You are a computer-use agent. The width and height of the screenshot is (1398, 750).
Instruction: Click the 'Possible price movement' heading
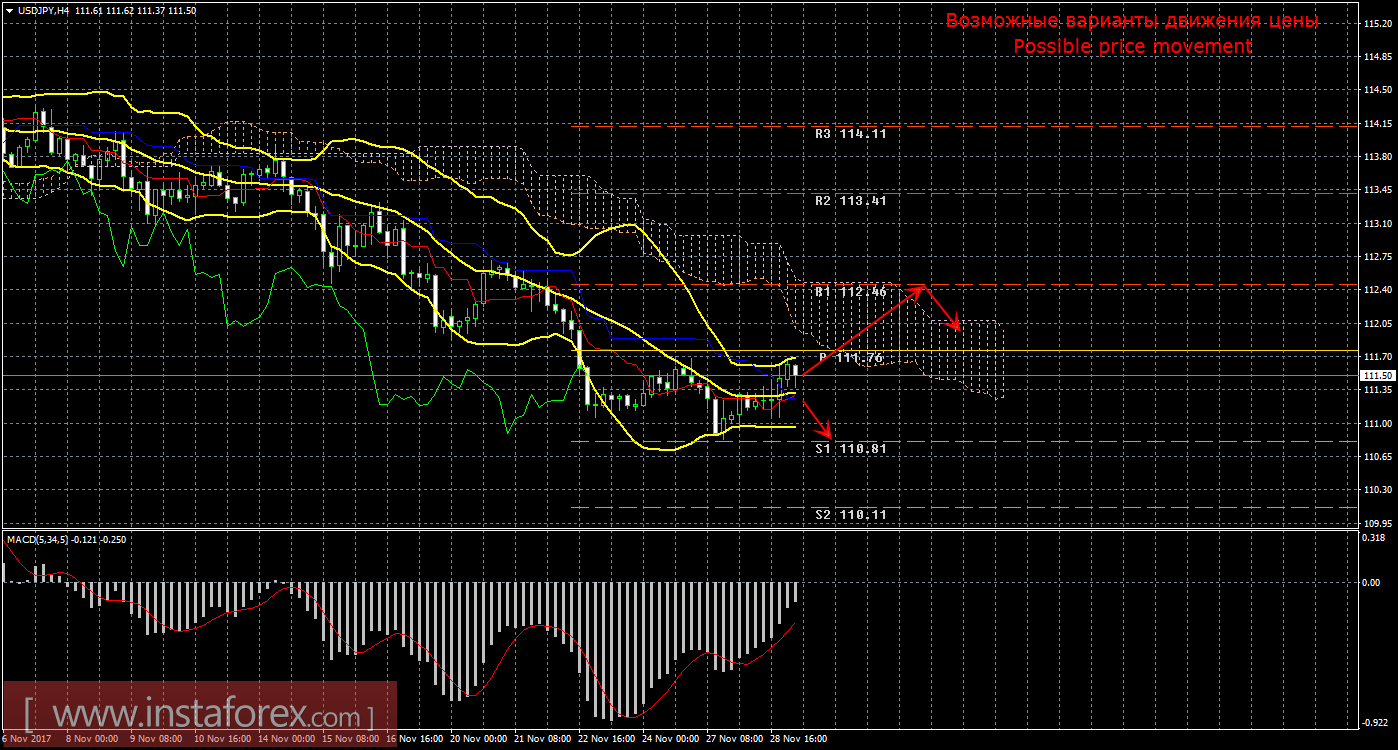click(x=1132, y=46)
